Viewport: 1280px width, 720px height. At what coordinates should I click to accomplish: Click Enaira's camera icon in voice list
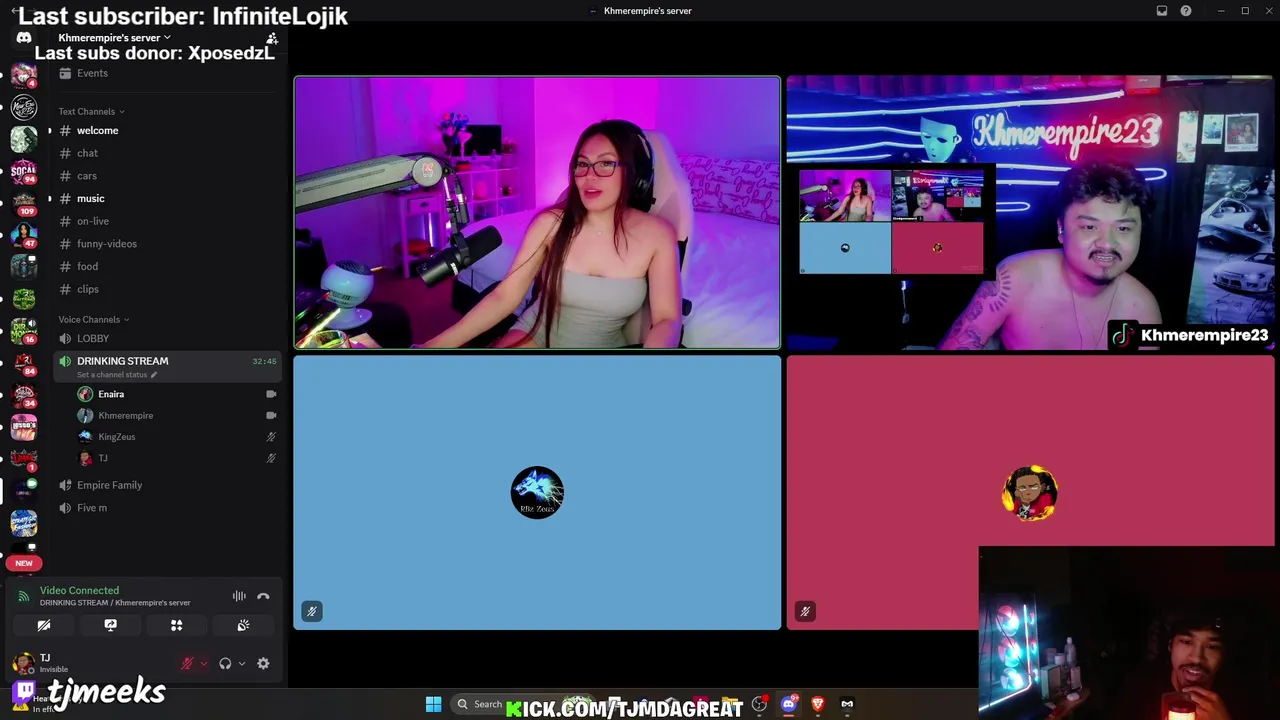coord(271,394)
